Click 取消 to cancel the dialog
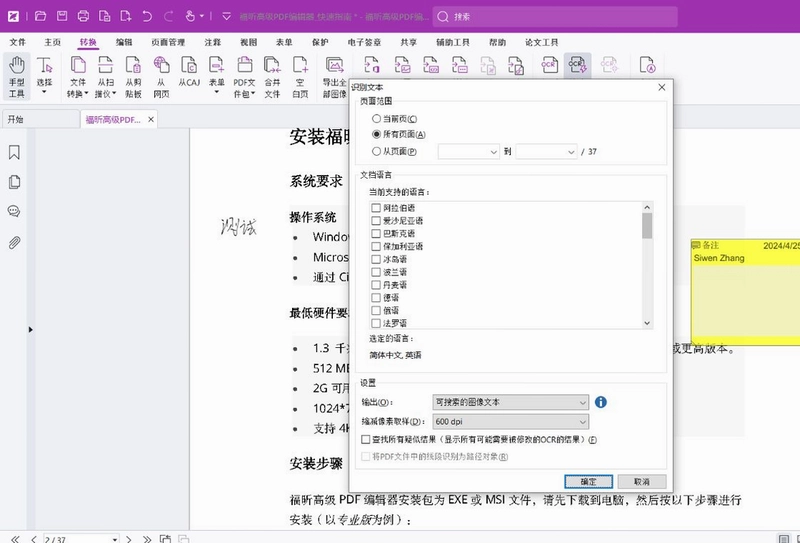Viewport: 800px width, 543px height. pyautogui.click(x=642, y=481)
